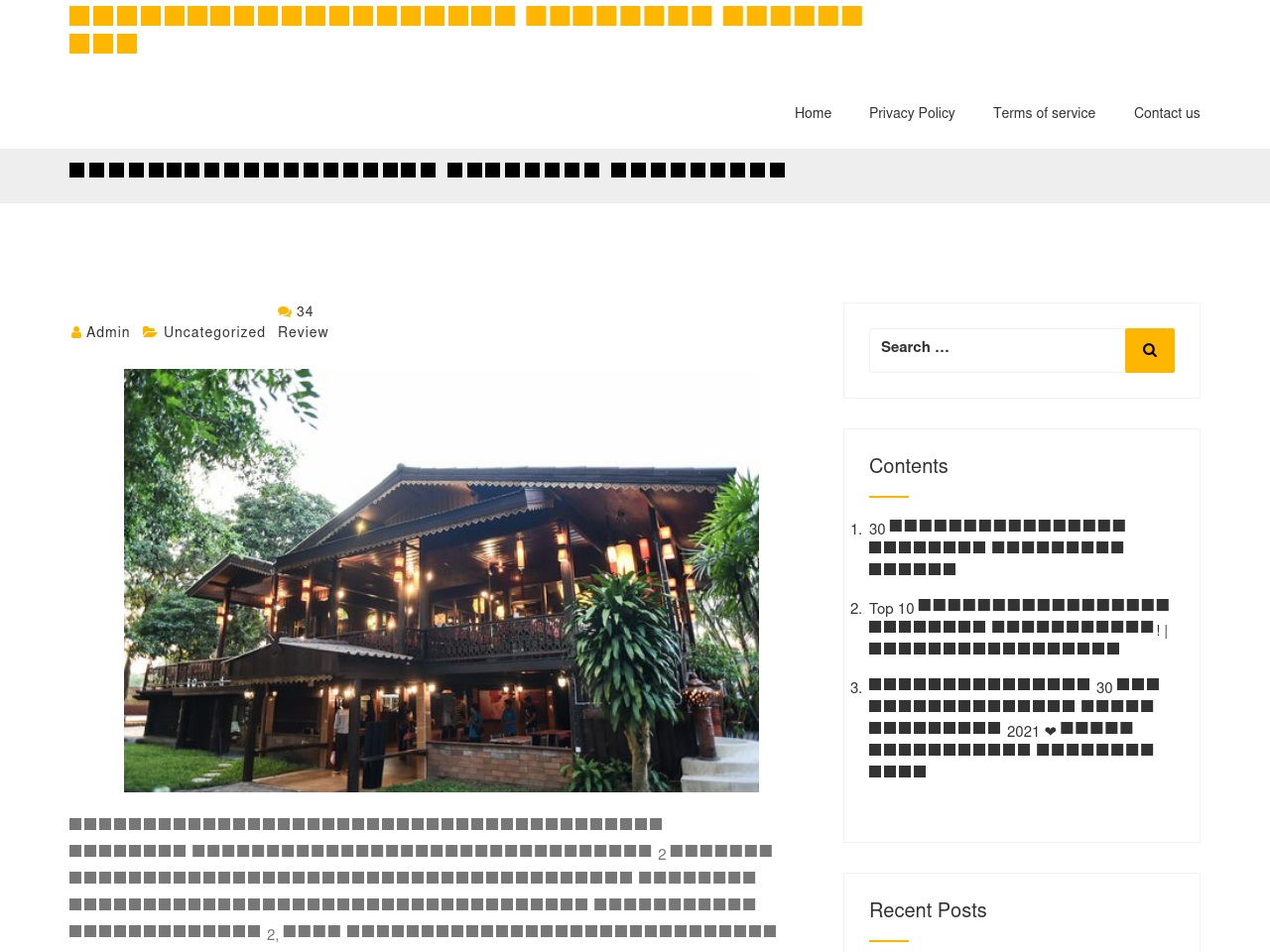Click the Recent Posts widget heading

[928, 910]
